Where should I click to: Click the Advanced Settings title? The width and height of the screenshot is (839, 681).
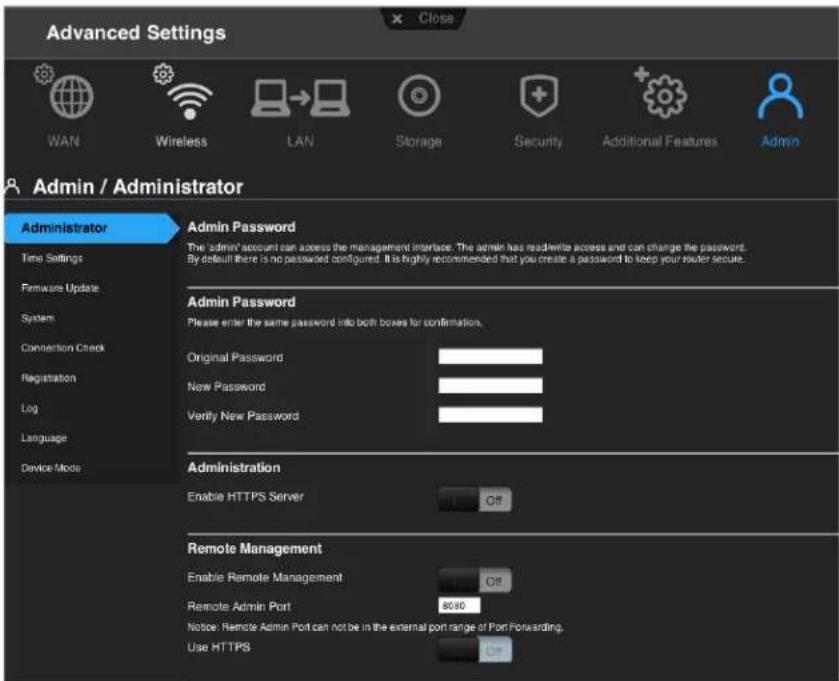click(136, 33)
